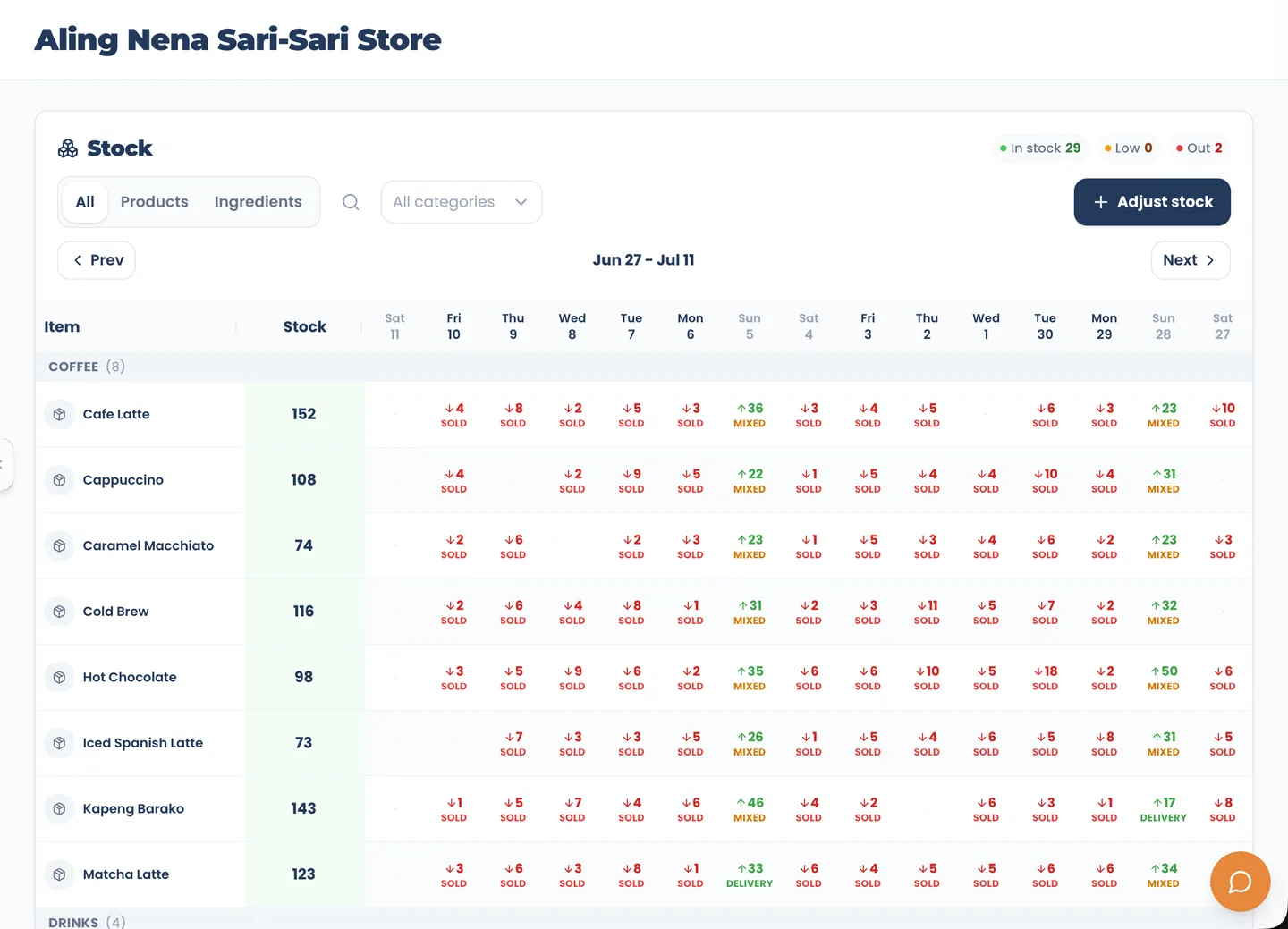This screenshot has width=1288, height=929.
Task: Click Kapeng Barako Sun 28 cell 17 DELIVERY
Action: coord(1163,809)
